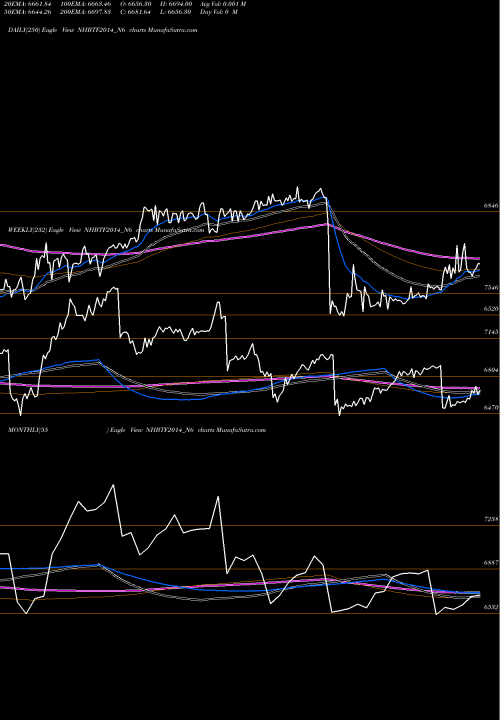Screen dimensions: 500x720
Task: Click the WEEKLY Eagle View chart title
Action: point(106,230)
